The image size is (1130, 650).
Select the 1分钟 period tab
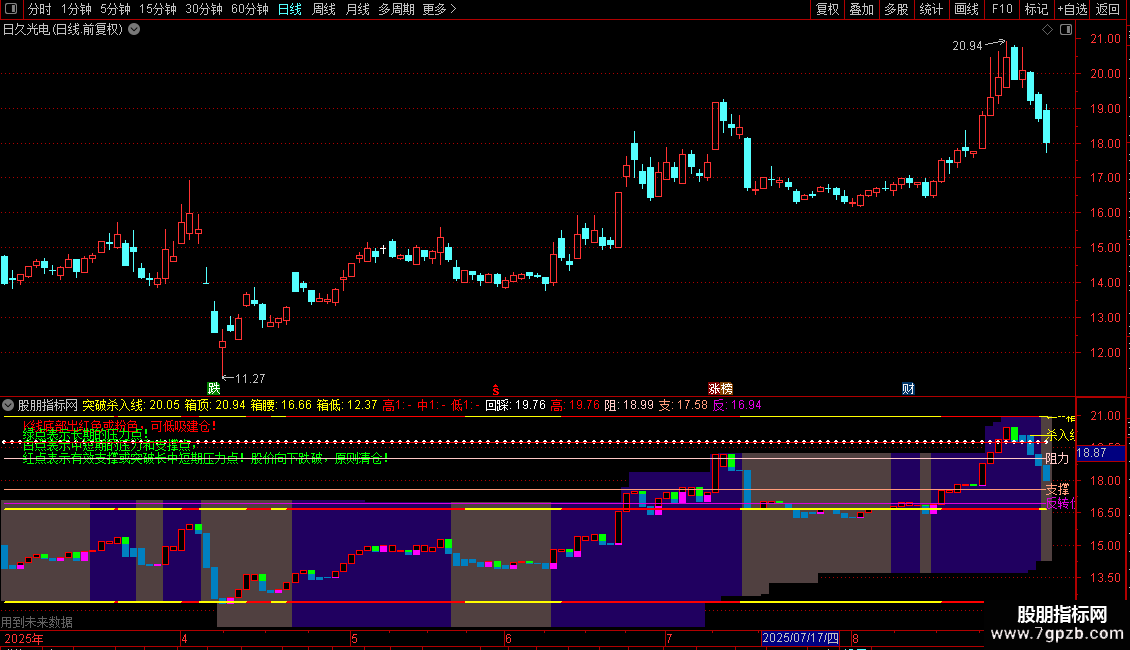click(76, 9)
